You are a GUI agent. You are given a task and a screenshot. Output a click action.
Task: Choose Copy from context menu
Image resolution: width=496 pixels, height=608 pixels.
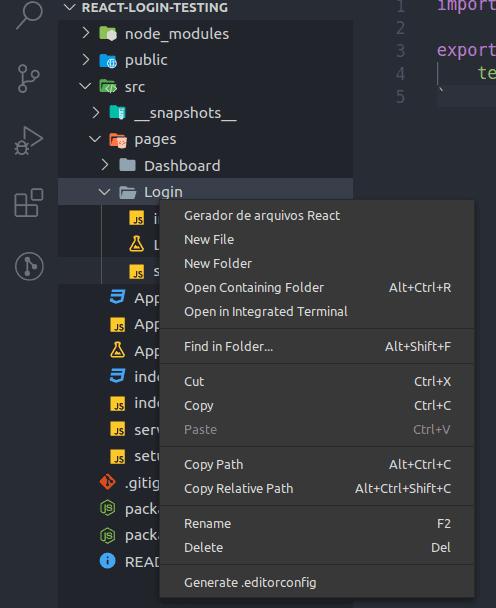(316, 406)
